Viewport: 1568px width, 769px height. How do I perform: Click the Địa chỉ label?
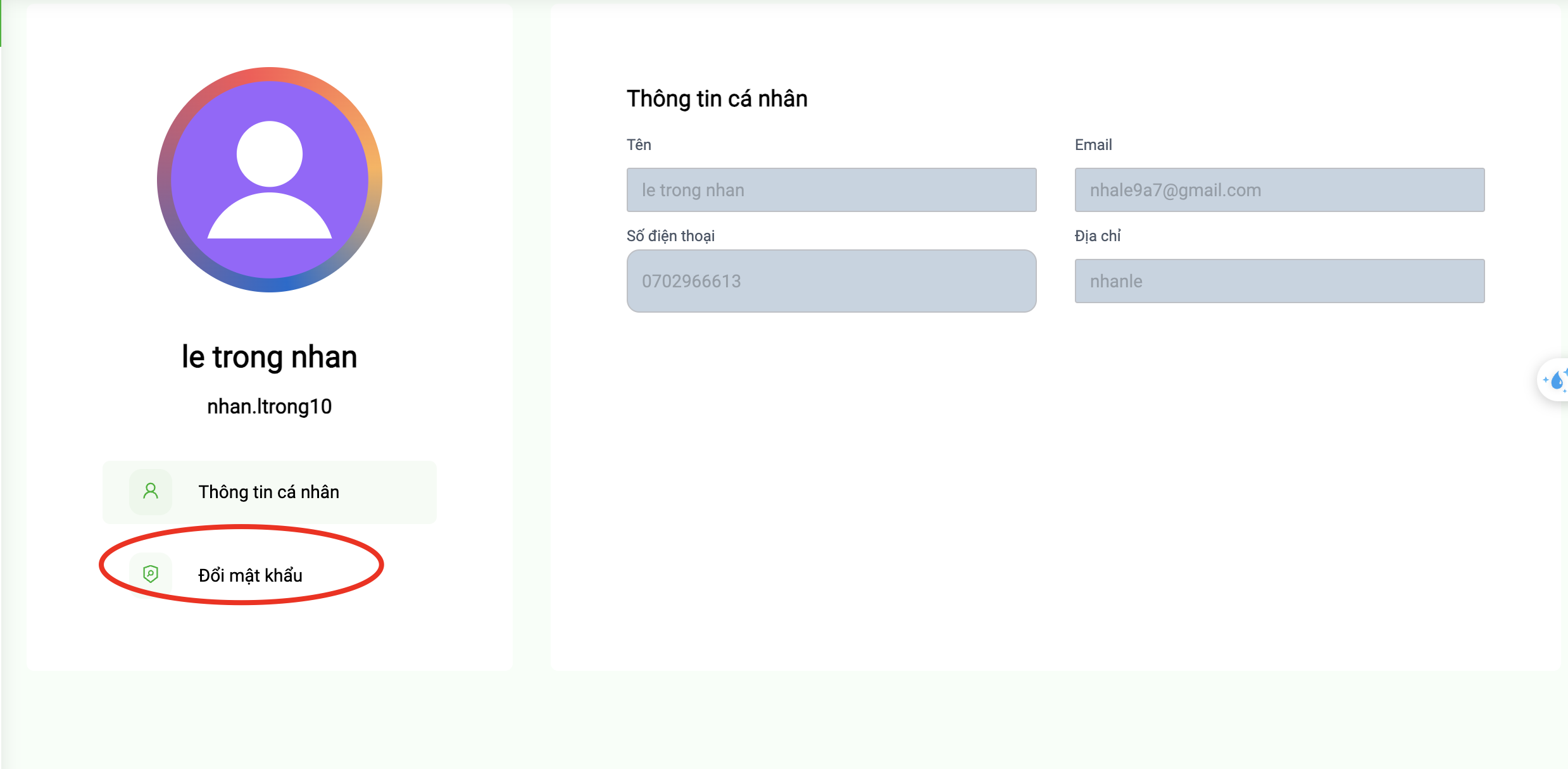pos(1098,236)
